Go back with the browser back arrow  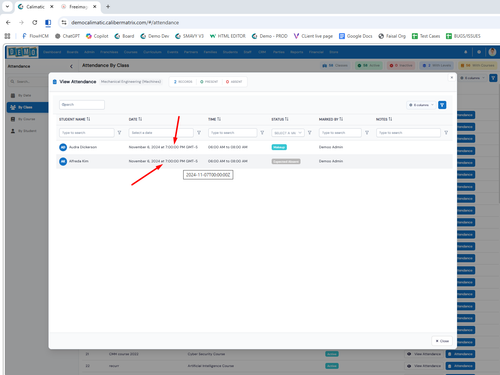coord(8,22)
